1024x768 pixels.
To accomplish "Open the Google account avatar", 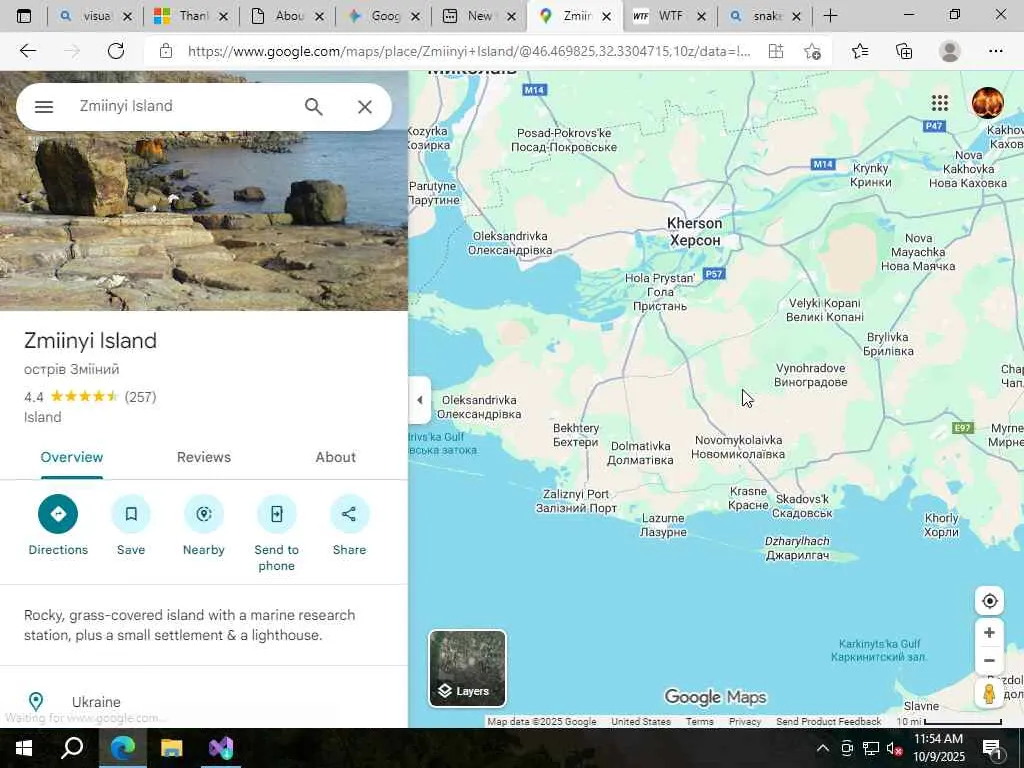I will tap(987, 103).
